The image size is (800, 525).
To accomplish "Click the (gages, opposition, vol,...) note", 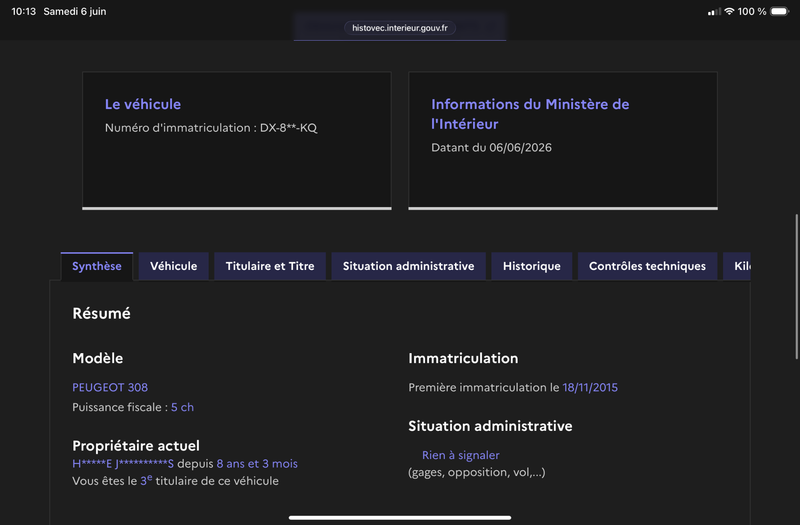I will tap(477, 472).
